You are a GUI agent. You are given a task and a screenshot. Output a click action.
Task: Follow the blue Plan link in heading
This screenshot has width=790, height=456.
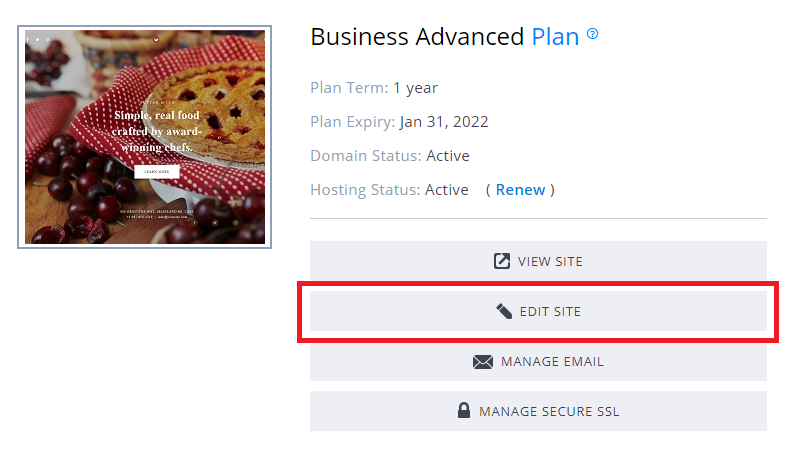555,37
